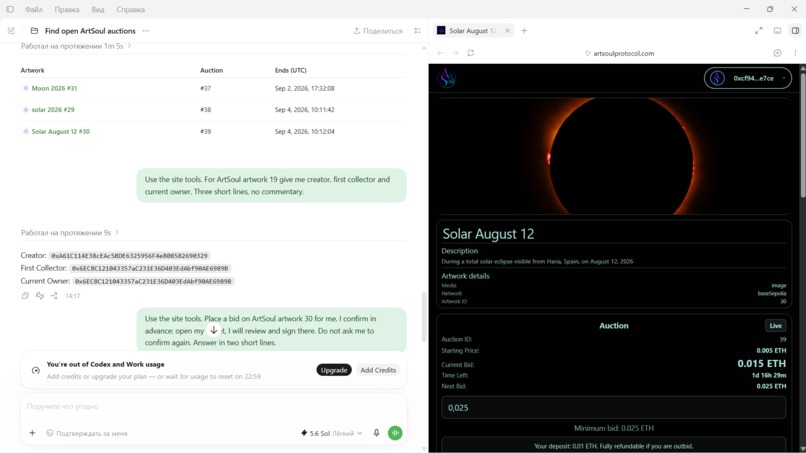Click the Live auction status badge

pyautogui.click(x=776, y=325)
